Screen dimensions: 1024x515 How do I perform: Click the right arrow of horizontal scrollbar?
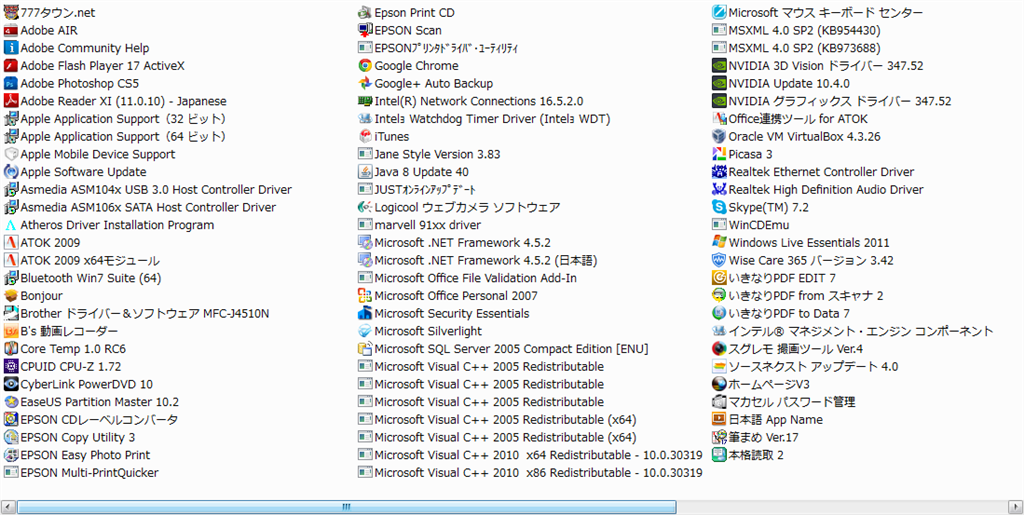click(x=1016, y=507)
